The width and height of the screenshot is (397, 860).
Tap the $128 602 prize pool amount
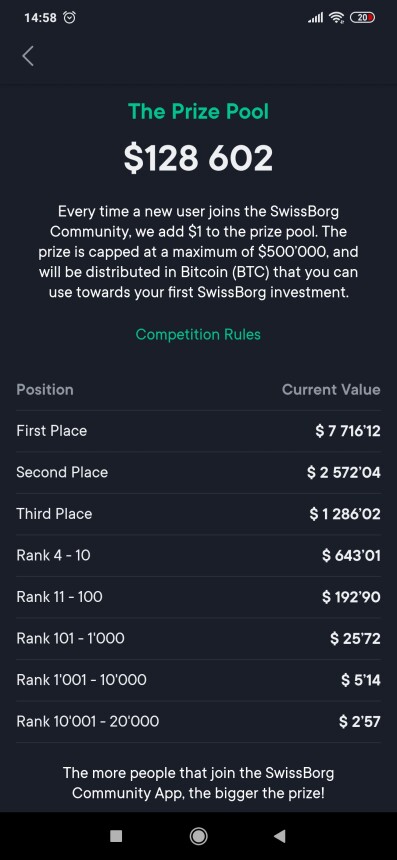click(198, 158)
